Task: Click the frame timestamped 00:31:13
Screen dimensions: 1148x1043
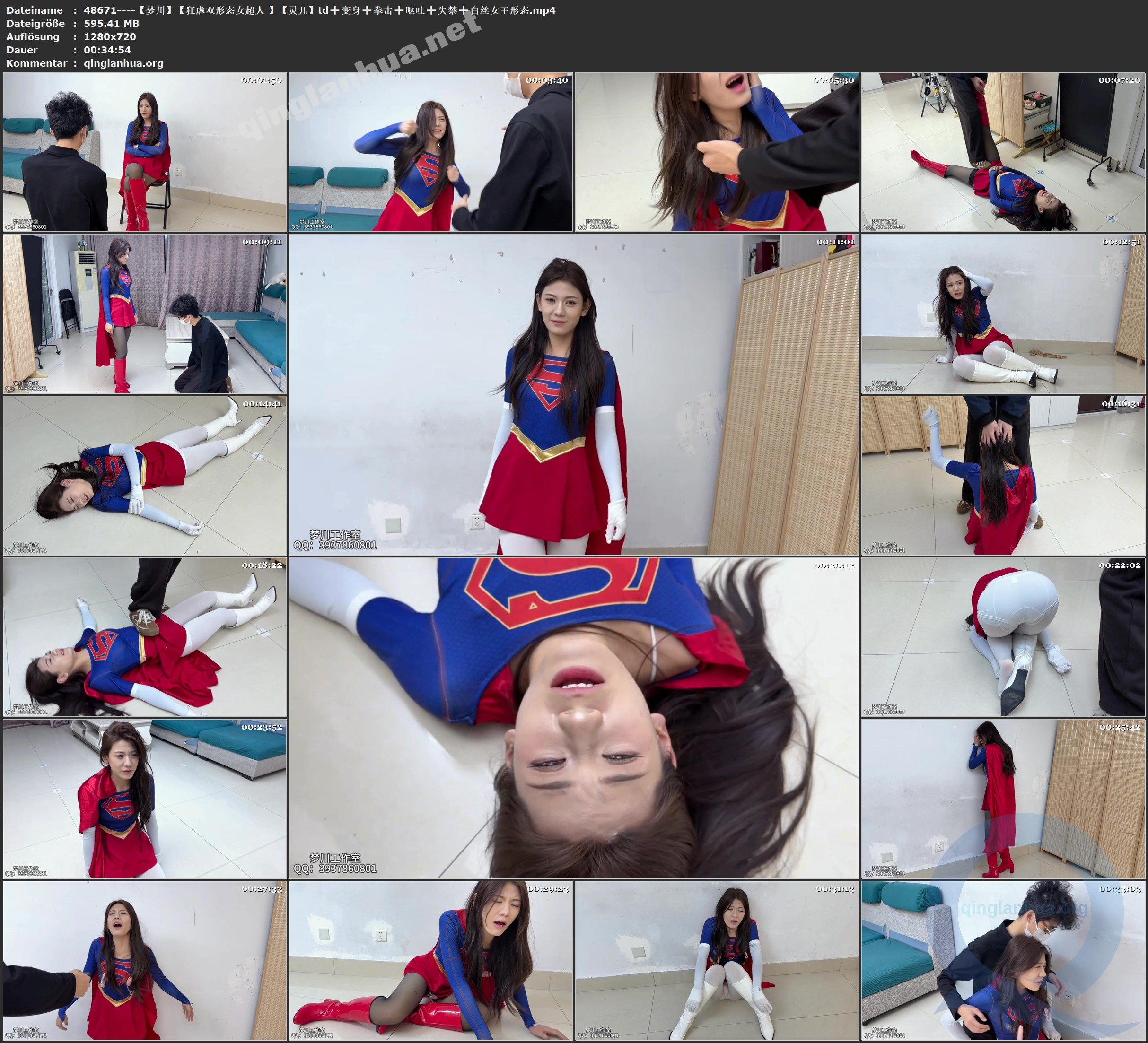Action: 717,960
